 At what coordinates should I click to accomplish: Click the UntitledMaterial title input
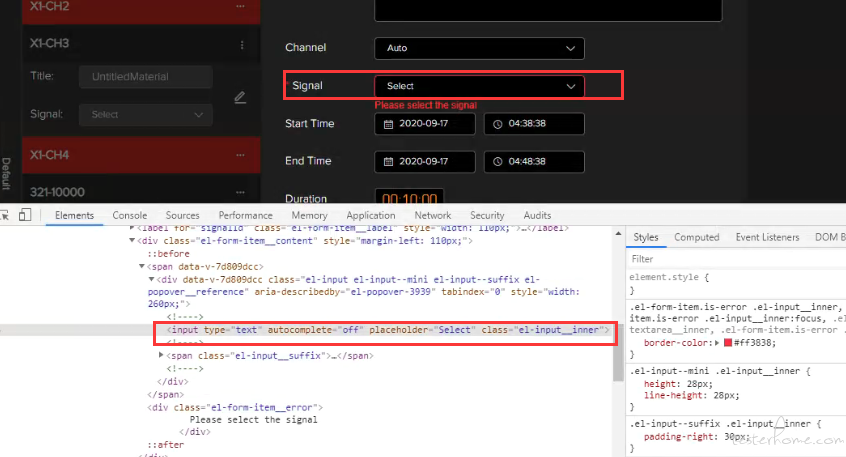click(145, 77)
